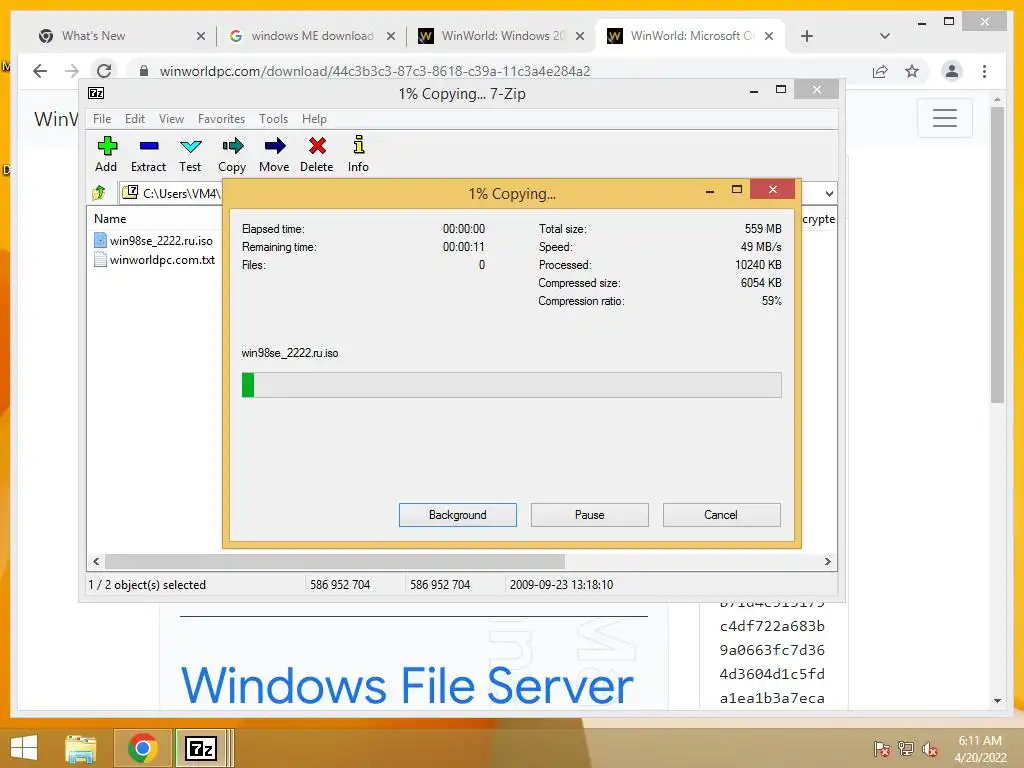
Task: Click the muted volume tray icon
Action: [x=930, y=748]
